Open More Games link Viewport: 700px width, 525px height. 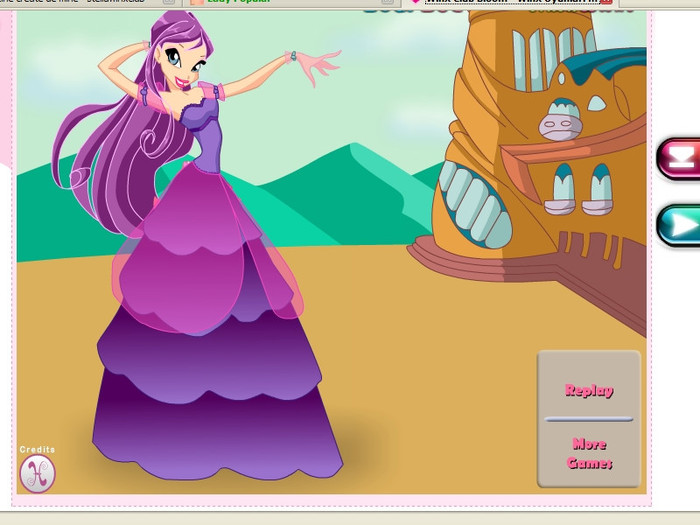(589, 453)
